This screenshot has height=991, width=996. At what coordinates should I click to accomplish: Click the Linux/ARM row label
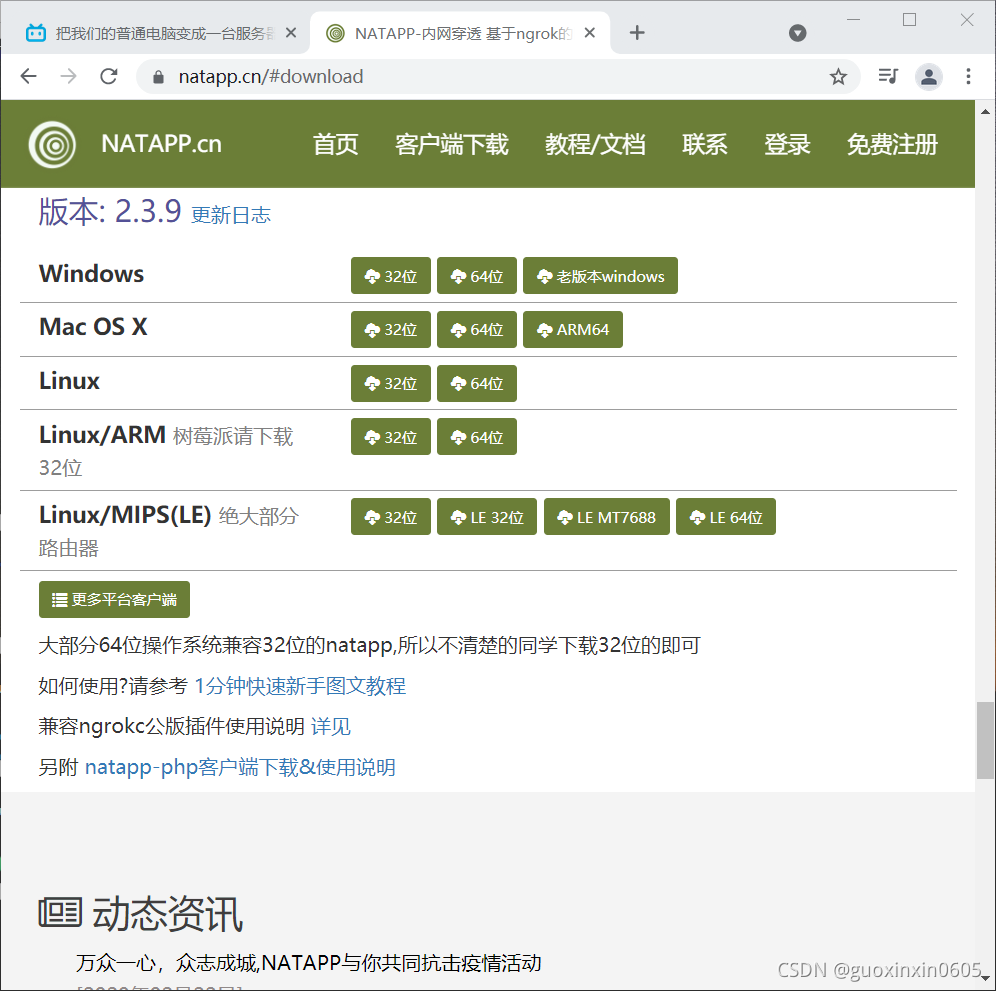pos(102,435)
